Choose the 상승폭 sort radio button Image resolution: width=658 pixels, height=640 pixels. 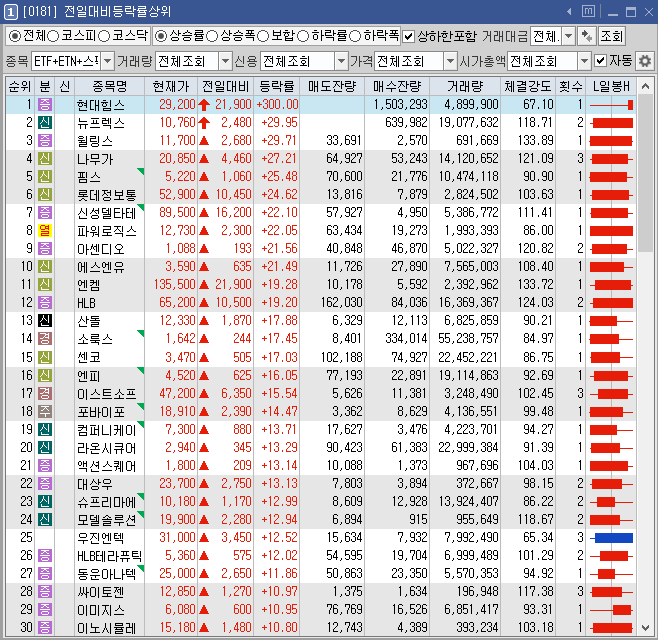[212, 36]
